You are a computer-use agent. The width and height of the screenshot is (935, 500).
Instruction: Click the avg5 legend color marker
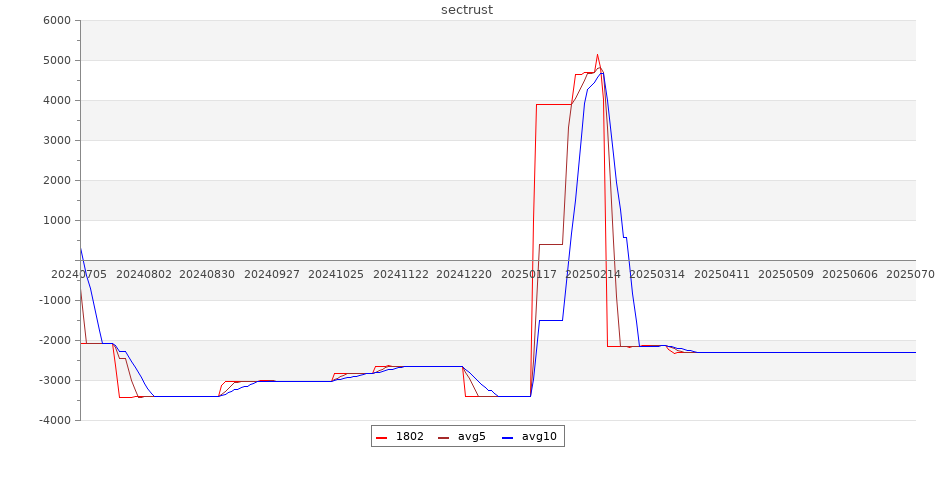(444, 437)
